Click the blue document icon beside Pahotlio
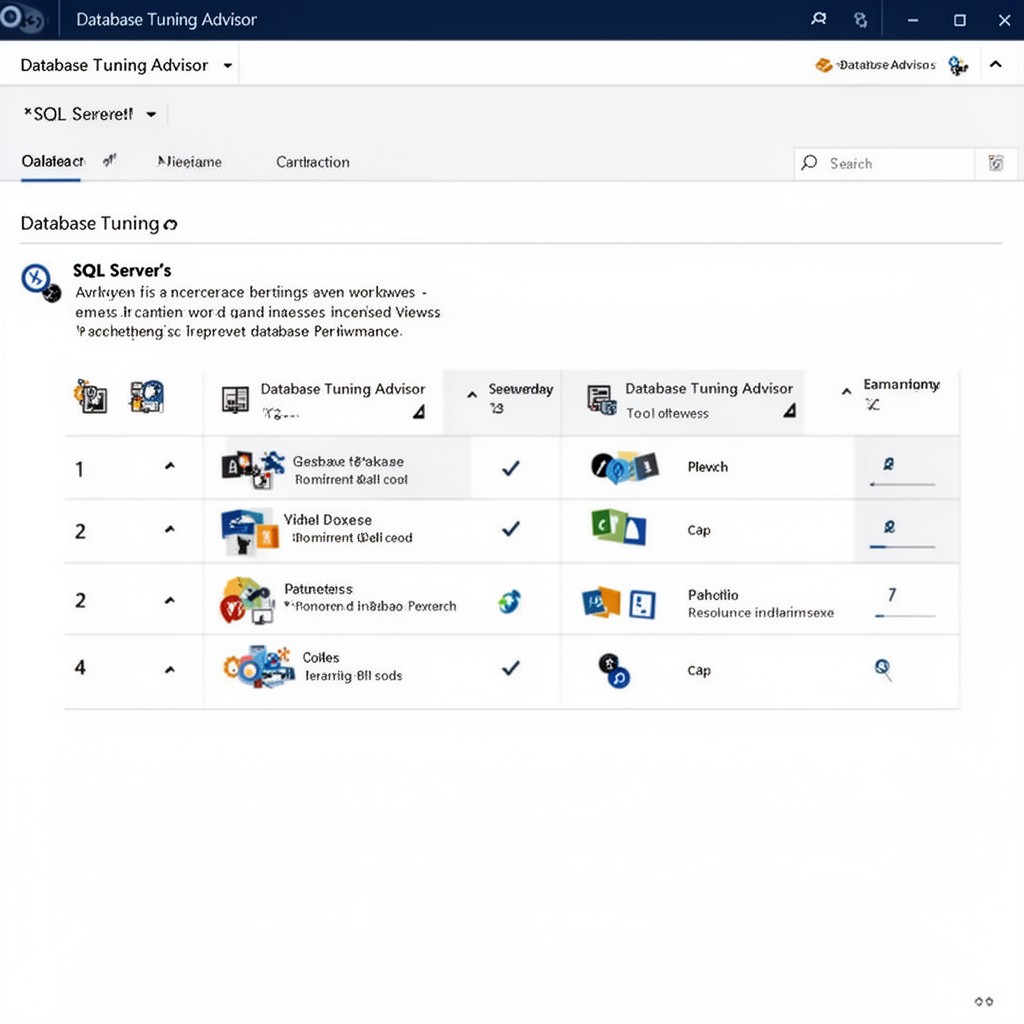Screen dimensions: 1024x1024 pyautogui.click(x=642, y=604)
